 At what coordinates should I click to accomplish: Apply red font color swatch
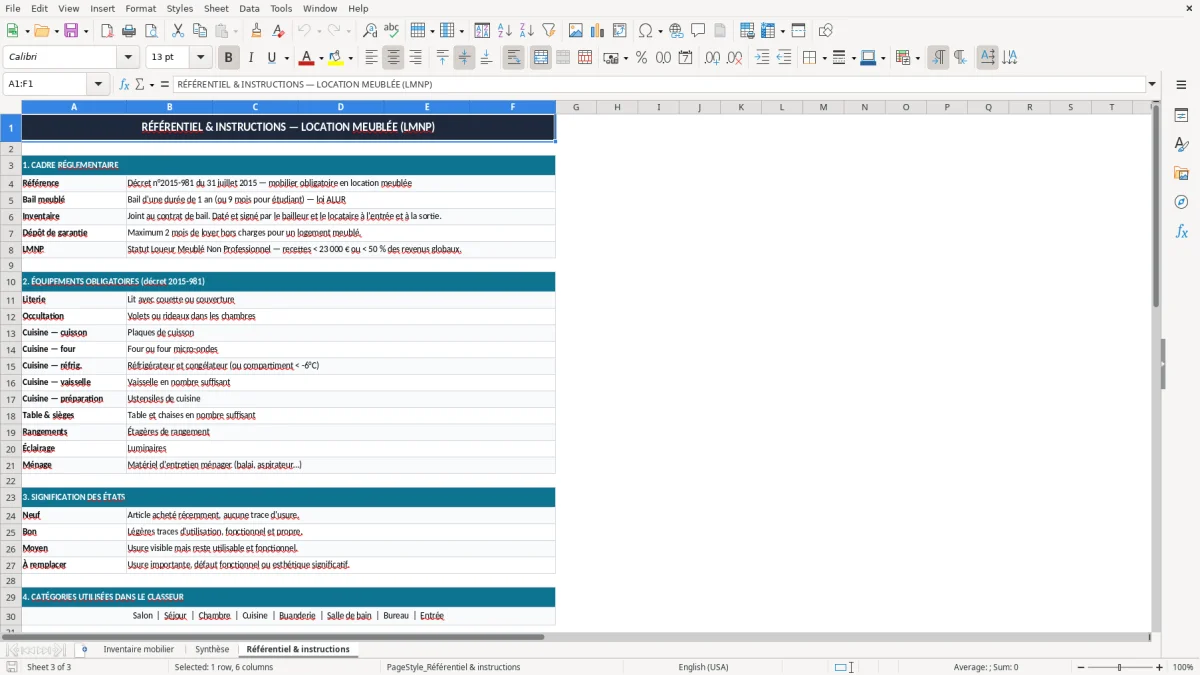(306, 58)
